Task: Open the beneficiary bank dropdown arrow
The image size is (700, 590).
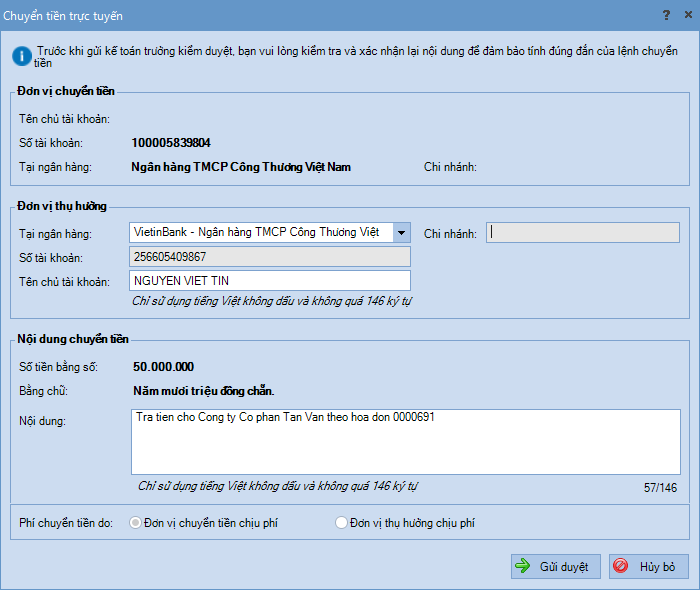Action: (x=401, y=233)
